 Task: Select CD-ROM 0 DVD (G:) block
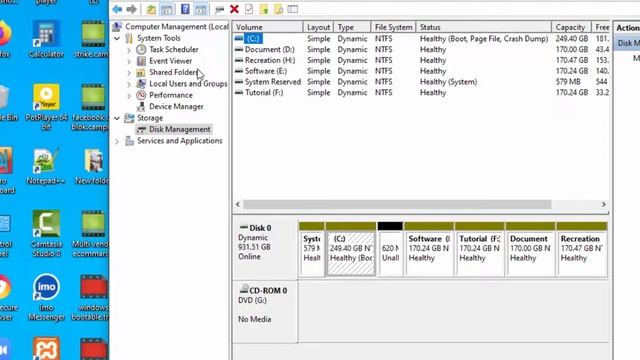[265, 311]
